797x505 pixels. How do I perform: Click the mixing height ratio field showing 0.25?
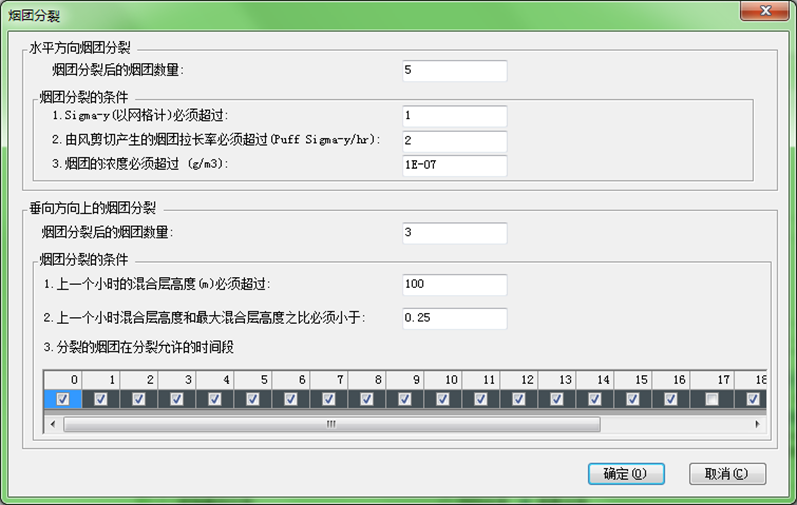455,318
